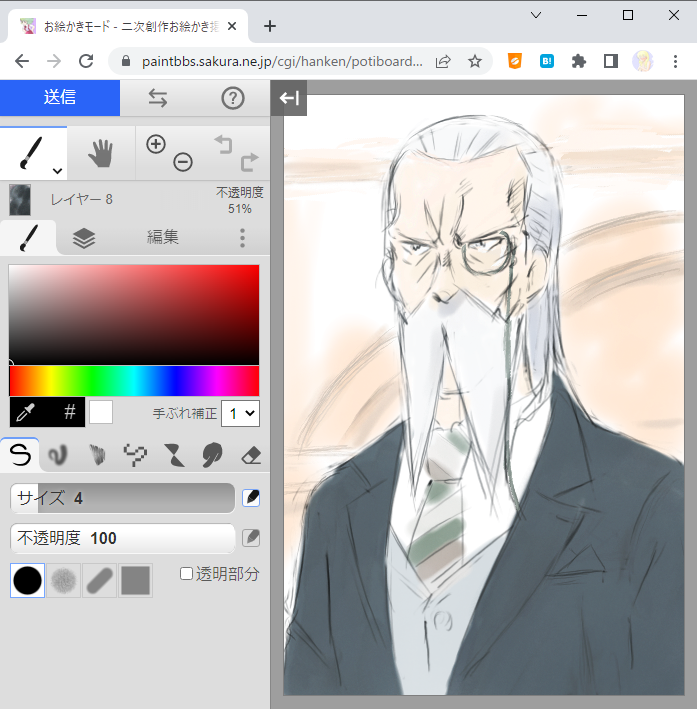Select the hand pan tool
This screenshot has width=697, height=709.
coord(101,153)
